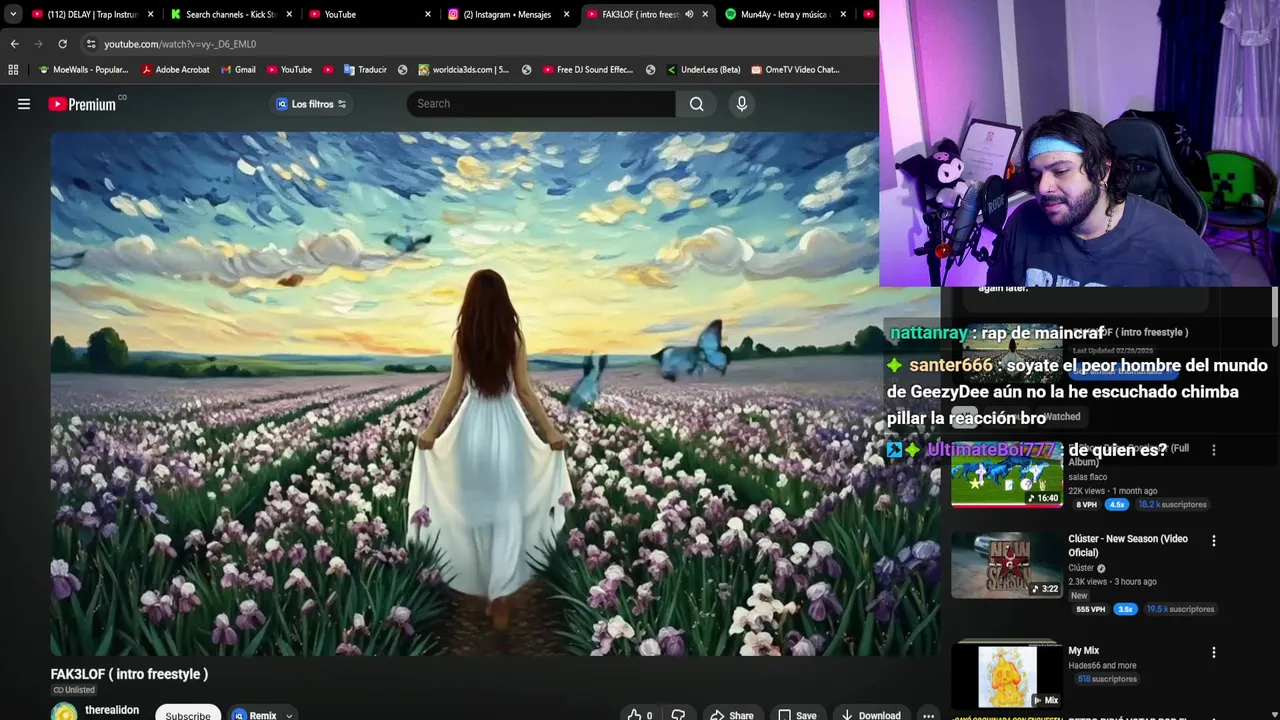Click the Remix button
The height and width of the screenshot is (720, 1280).
pyautogui.click(x=255, y=715)
